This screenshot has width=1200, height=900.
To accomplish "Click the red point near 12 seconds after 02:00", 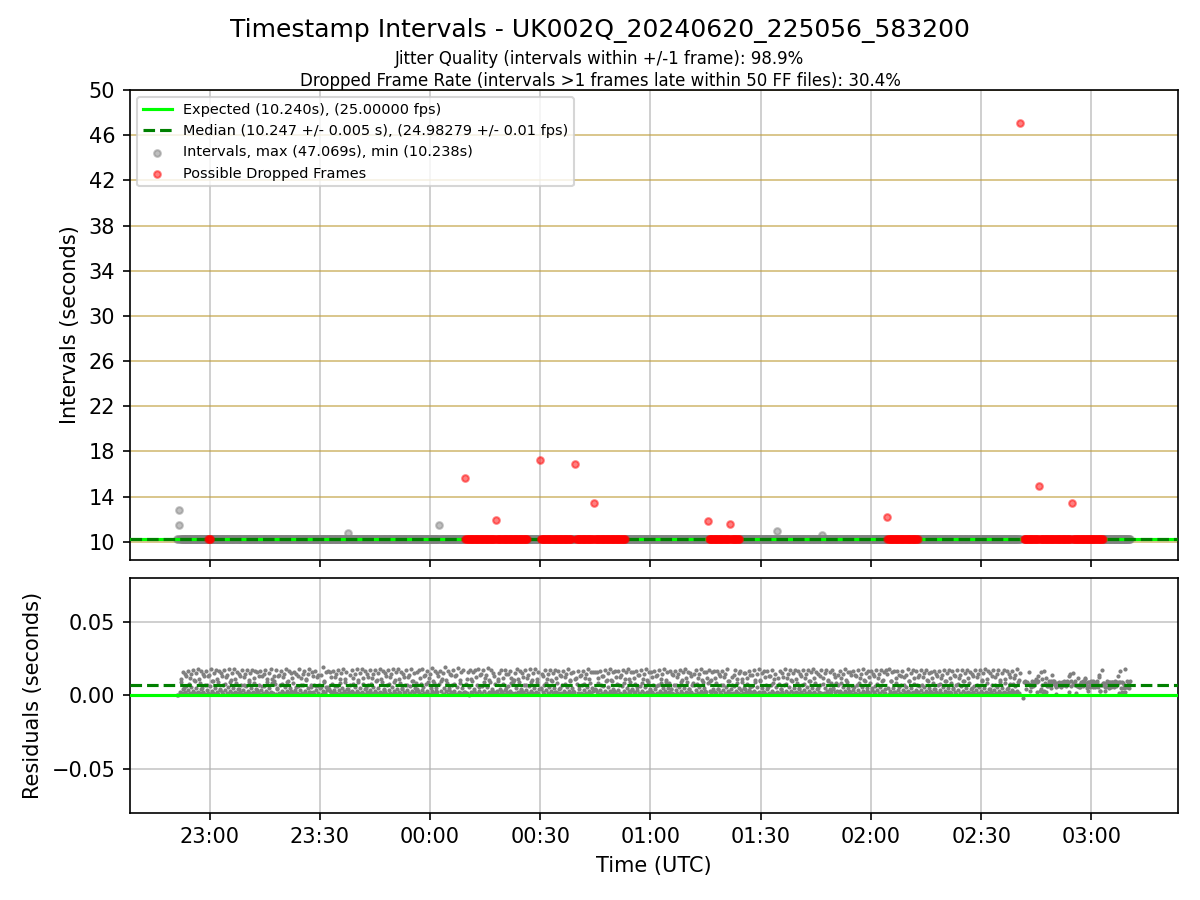I will pyautogui.click(x=887, y=517).
